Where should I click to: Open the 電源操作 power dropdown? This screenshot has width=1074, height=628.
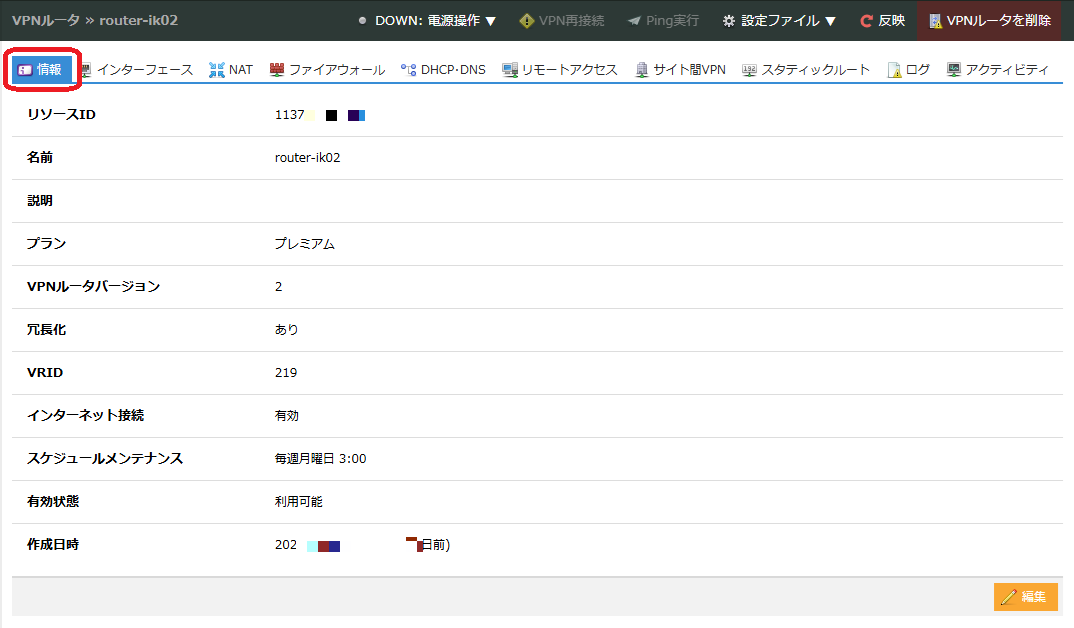click(427, 21)
